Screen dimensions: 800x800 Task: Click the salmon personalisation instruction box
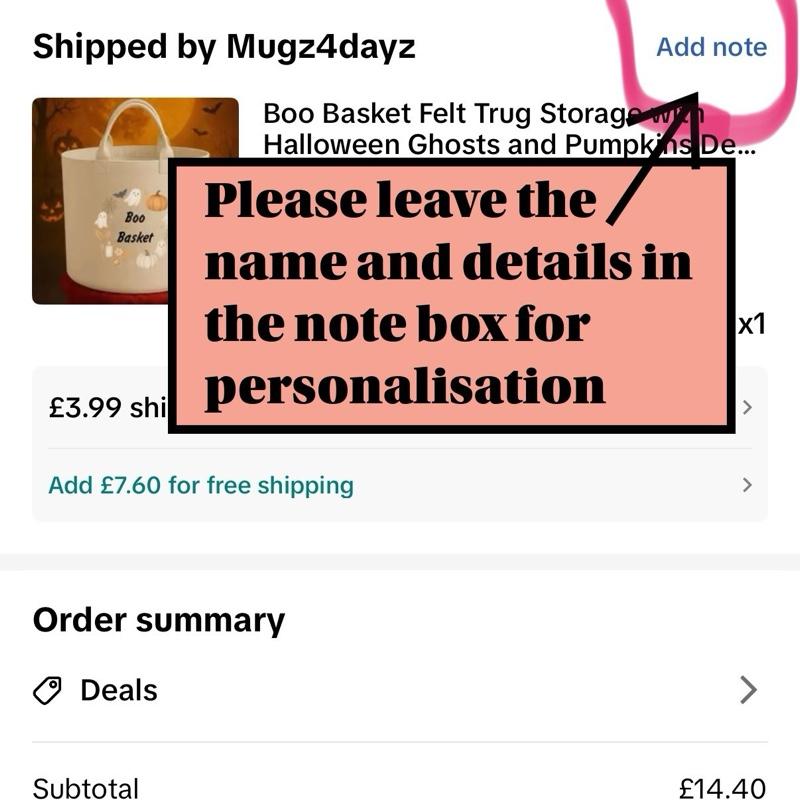[452, 296]
